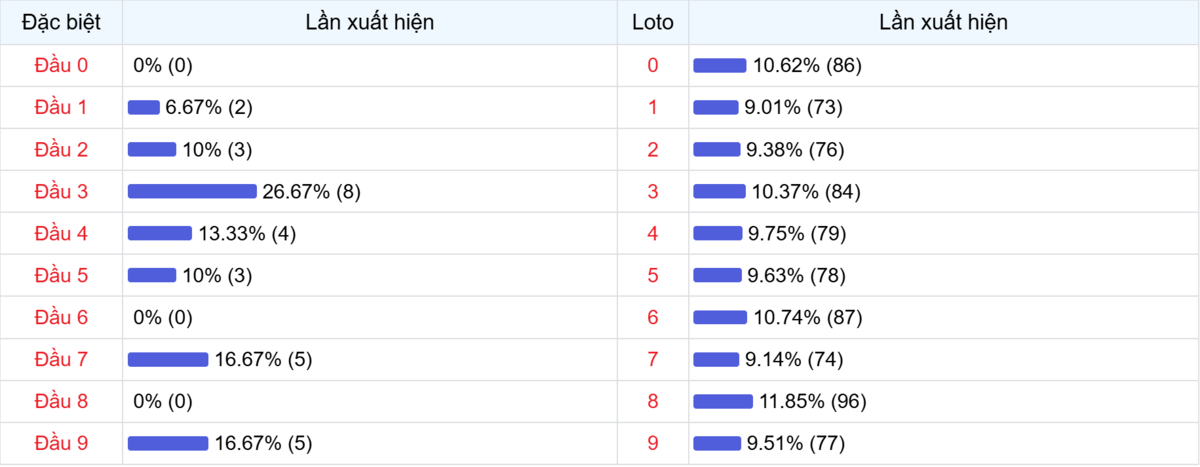Screen dimensions: 1200x467
Task: Click the Đầu 3 row label
Action: point(61,191)
